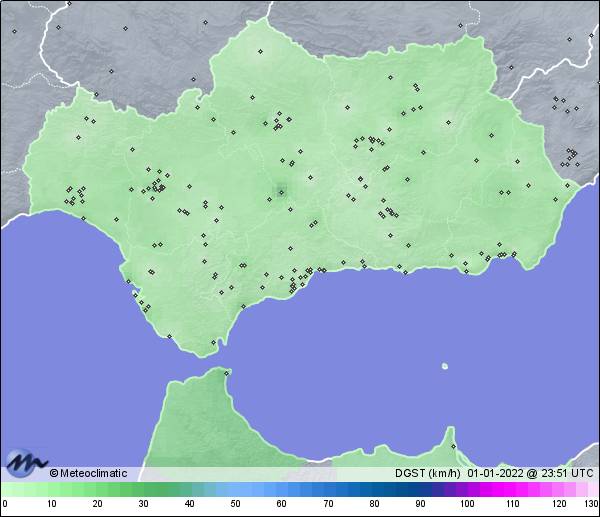Select the station marker inside the dark green gust spot
This screenshot has width=600, height=517.
click(x=282, y=192)
